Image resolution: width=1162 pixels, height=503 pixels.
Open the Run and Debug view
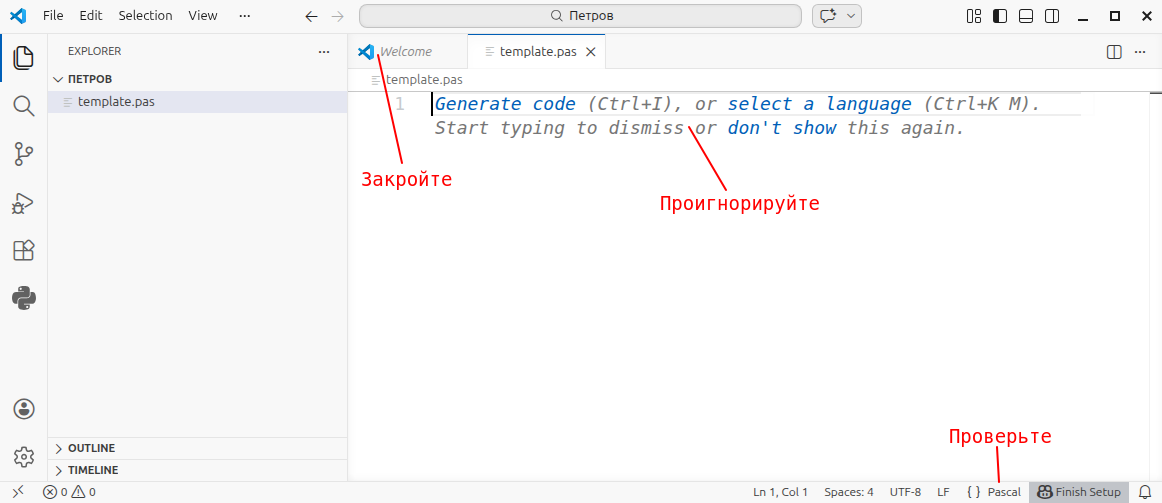(x=23, y=203)
